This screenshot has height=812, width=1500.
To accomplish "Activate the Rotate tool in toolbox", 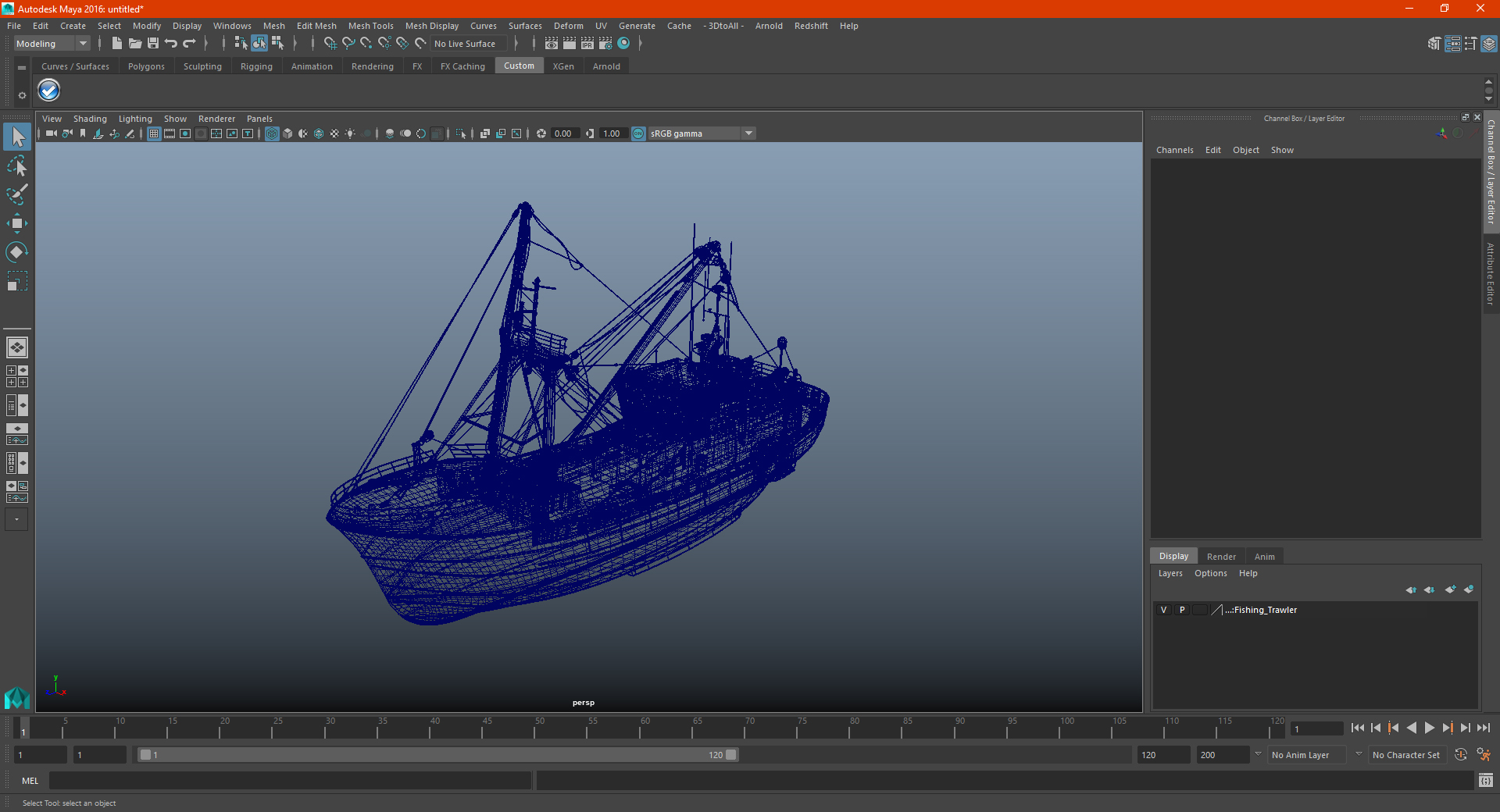I will (x=17, y=251).
